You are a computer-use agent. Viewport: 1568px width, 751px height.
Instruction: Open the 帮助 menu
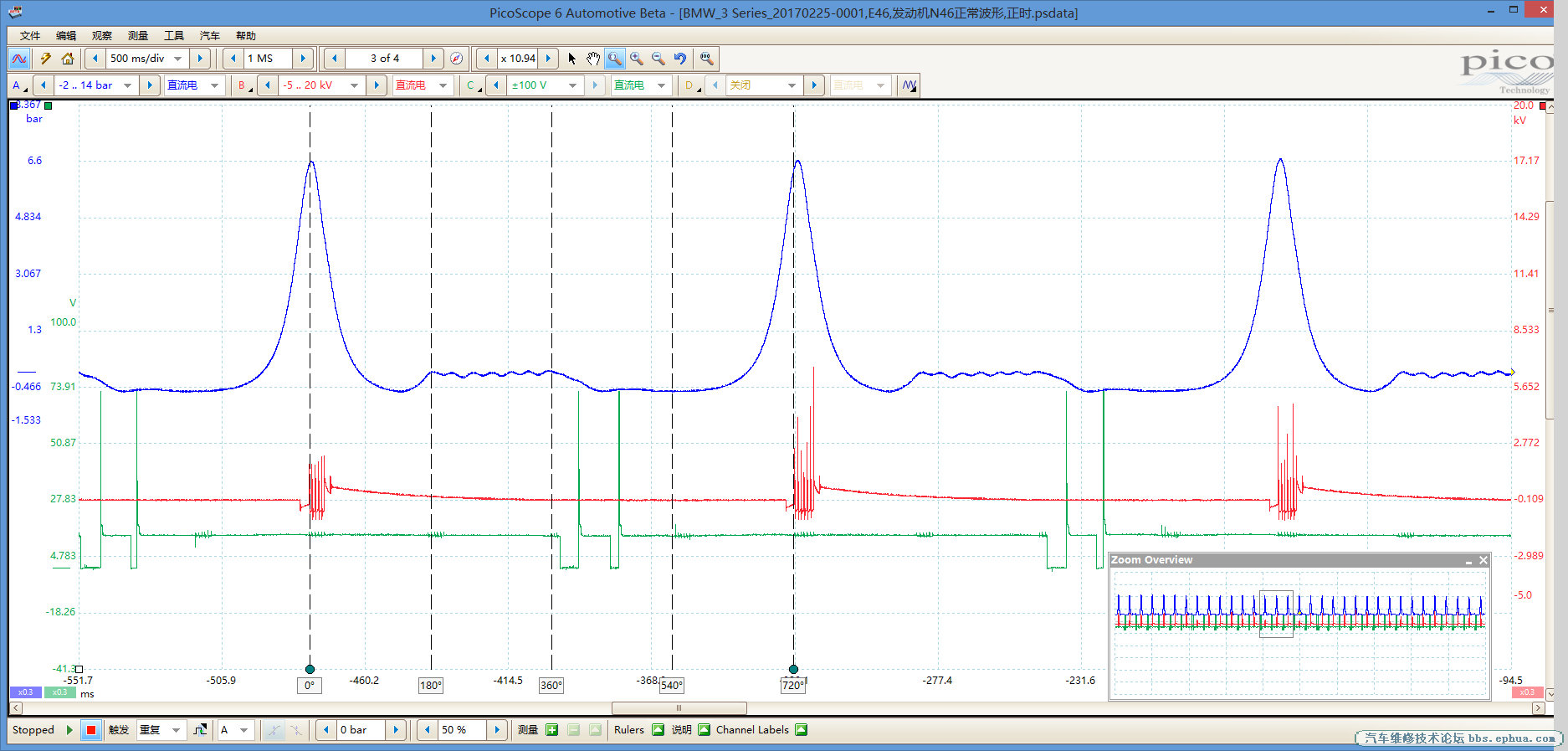[x=246, y=35]
